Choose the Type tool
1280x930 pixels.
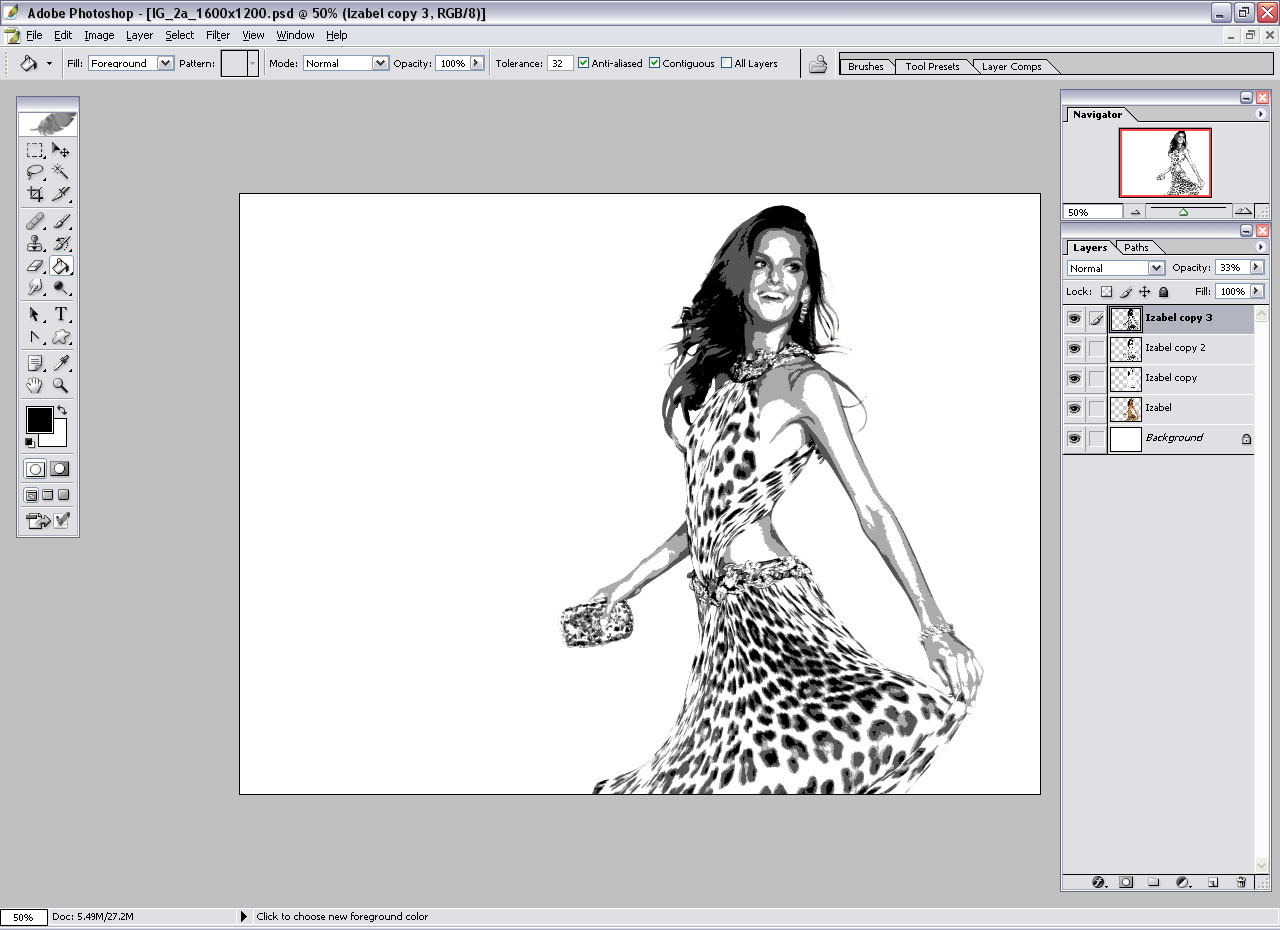(61, 314)
